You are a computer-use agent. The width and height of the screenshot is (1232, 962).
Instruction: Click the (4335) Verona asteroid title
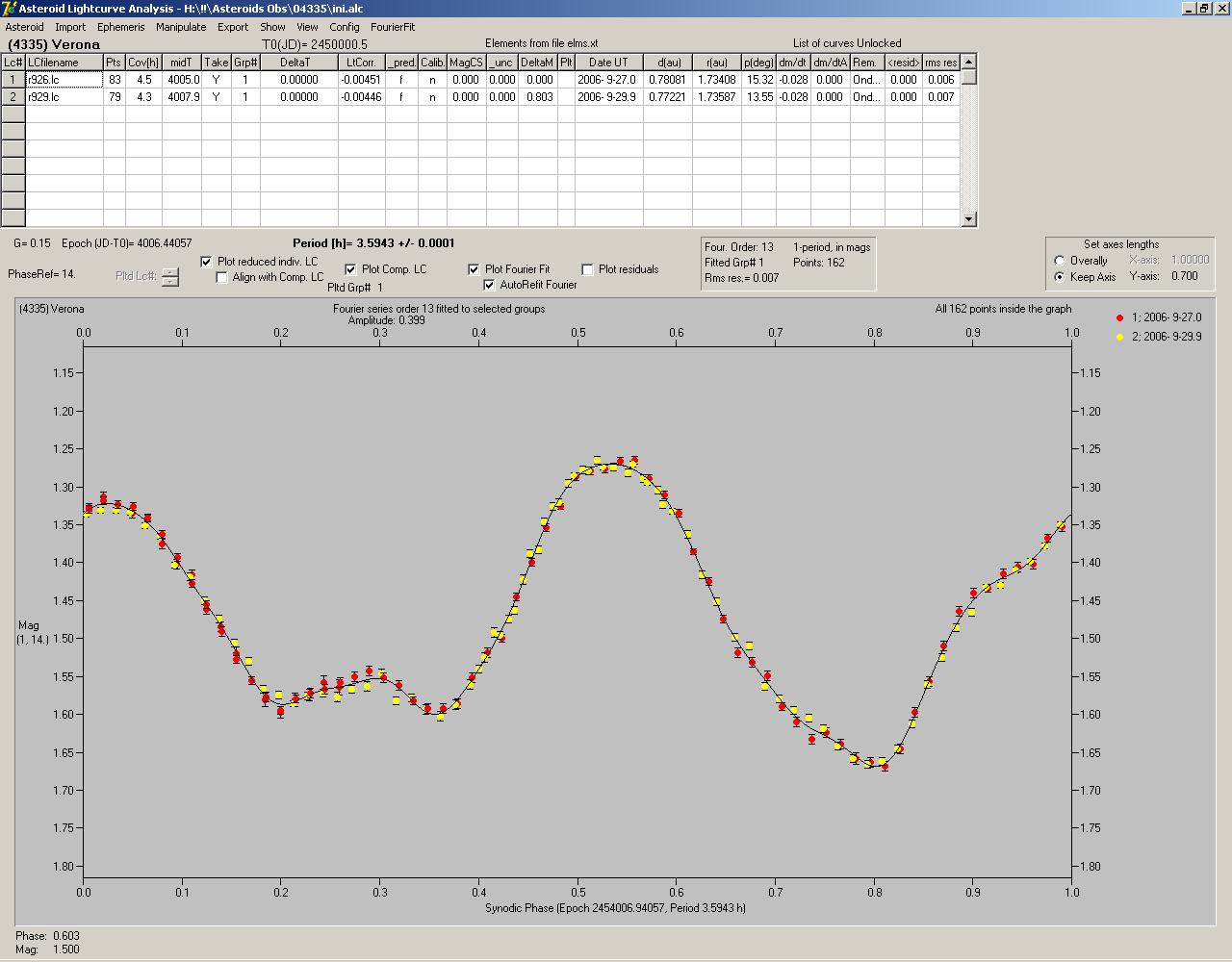[54, 44]
